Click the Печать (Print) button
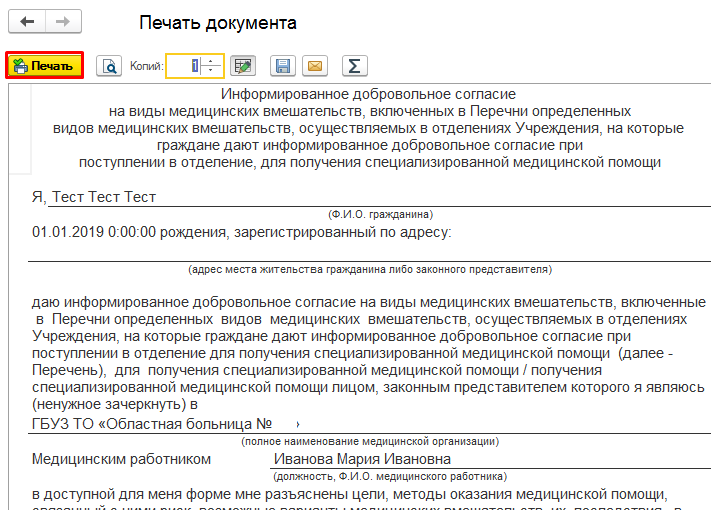This screenshot has width=711, height=520. tap(44, 66)
